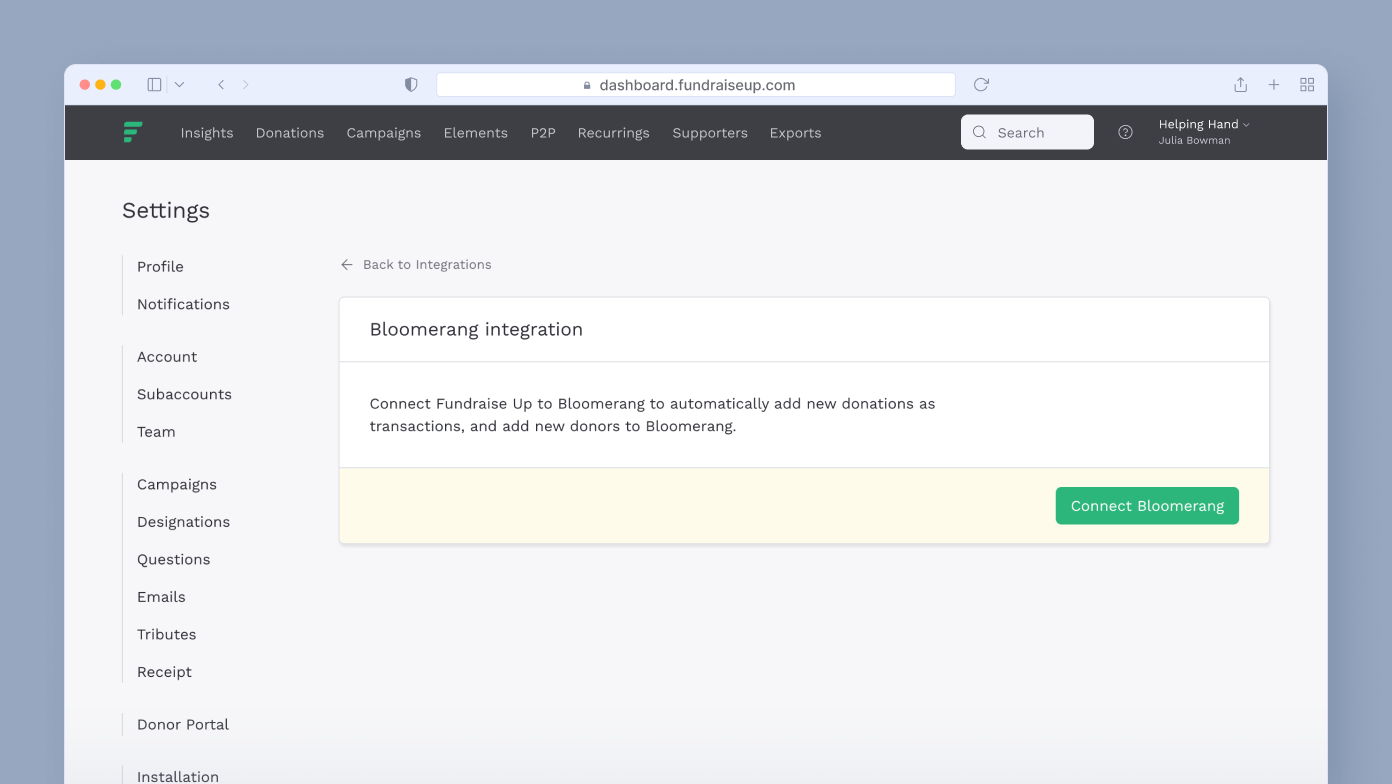Viewport: 1392px width, 784px height.
Task: Open the Supporters menu
Action: [710, 133]
